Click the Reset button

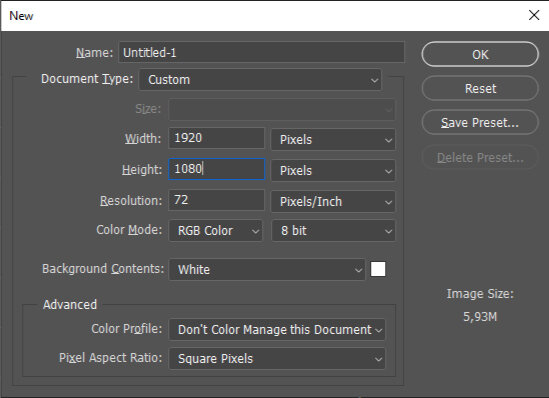[x=480, y=89]
